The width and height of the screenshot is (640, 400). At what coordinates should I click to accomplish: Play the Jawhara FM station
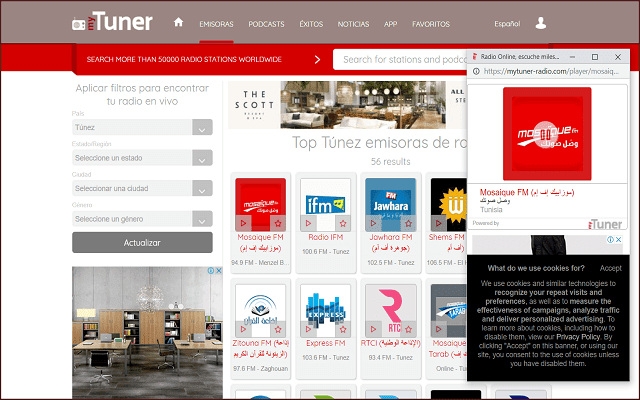[x=375, y=222]
